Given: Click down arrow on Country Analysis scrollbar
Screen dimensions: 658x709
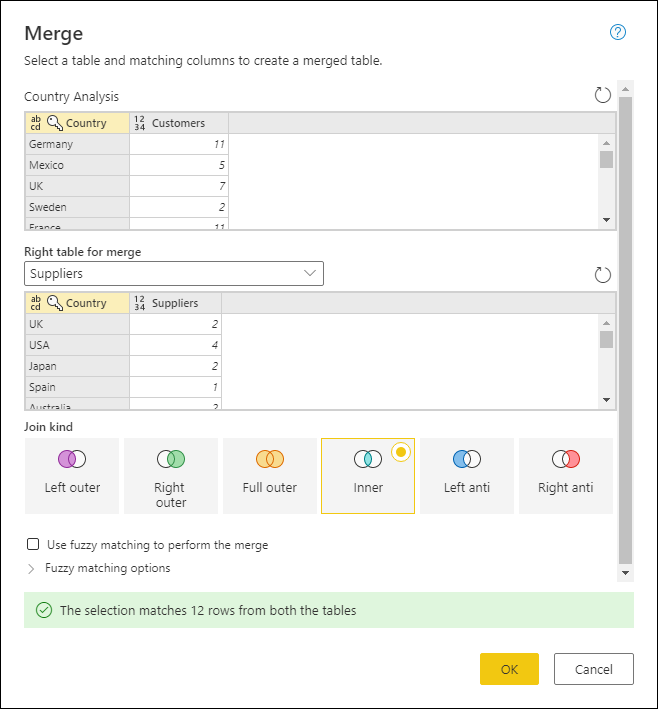Looking at the screenshot, I should [606, 220].
